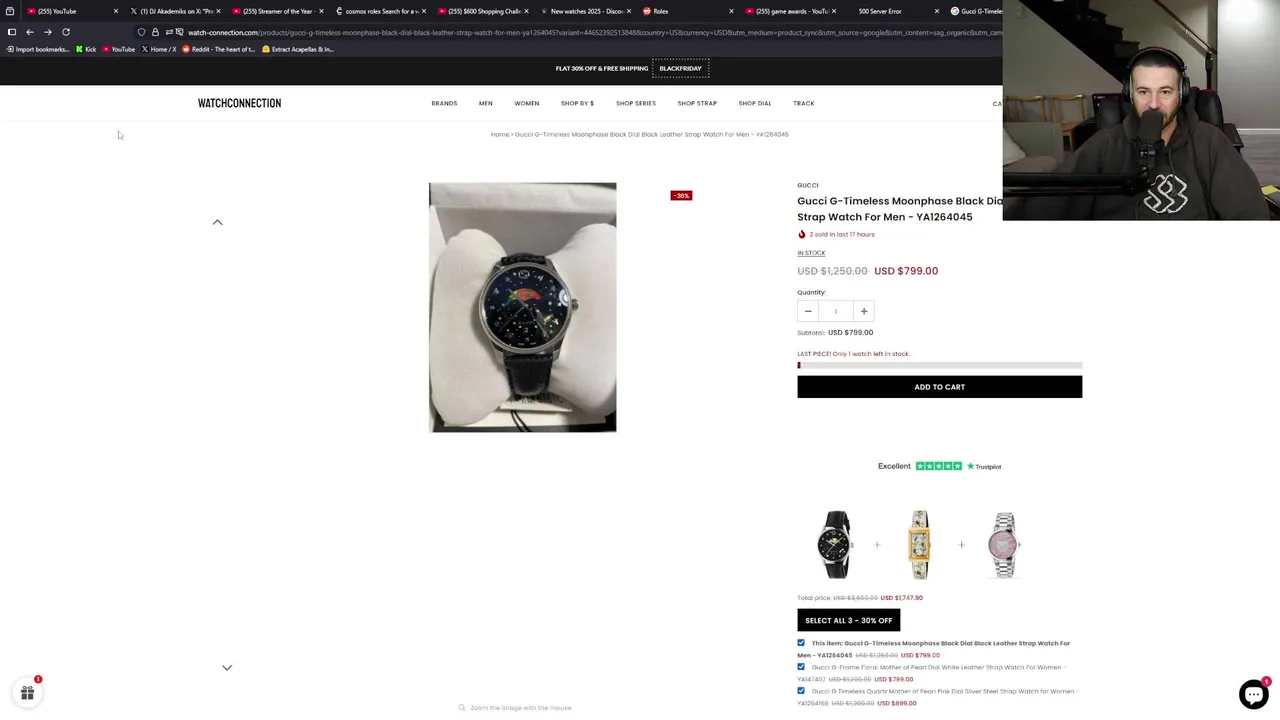Viewport: 1280px width, 720px height.
Task: Go back using the browser back arrow
Action: (30, 32)
